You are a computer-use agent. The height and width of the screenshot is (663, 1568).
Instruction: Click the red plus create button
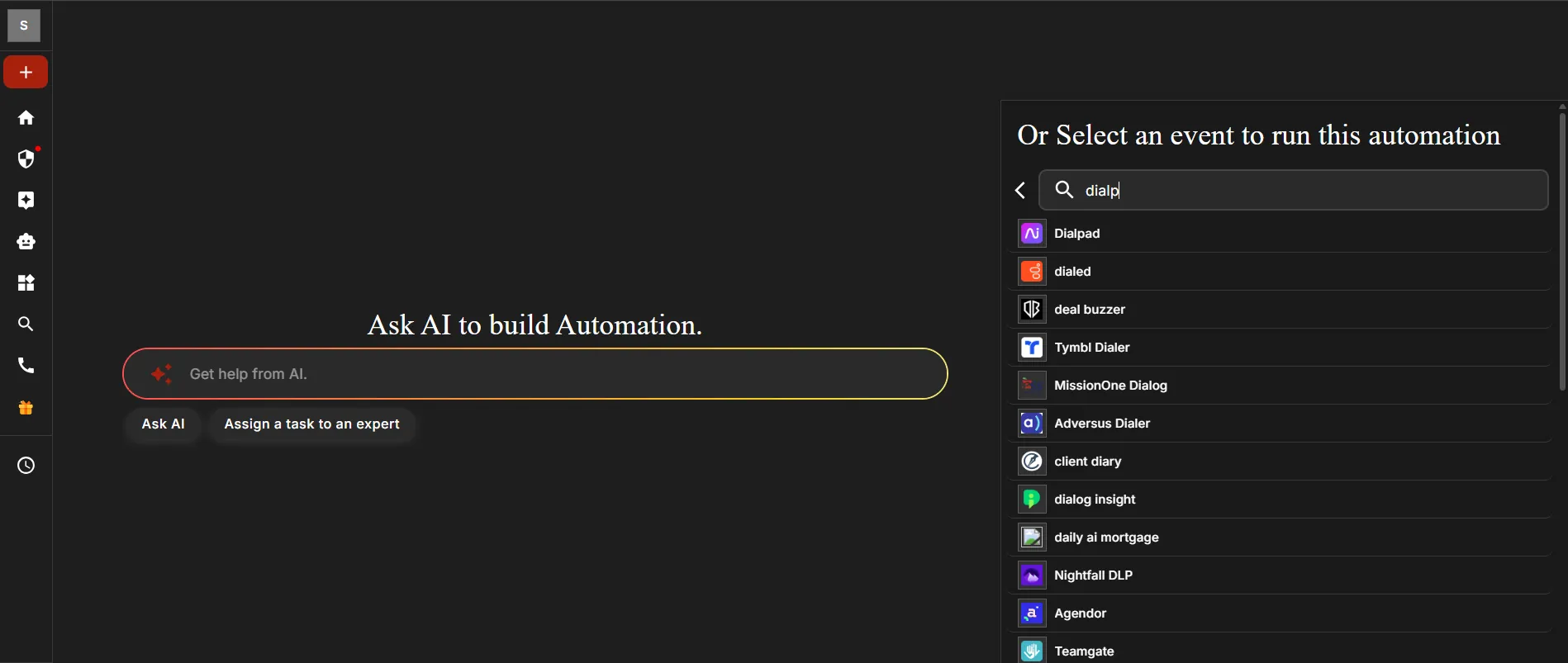(26, 73)
